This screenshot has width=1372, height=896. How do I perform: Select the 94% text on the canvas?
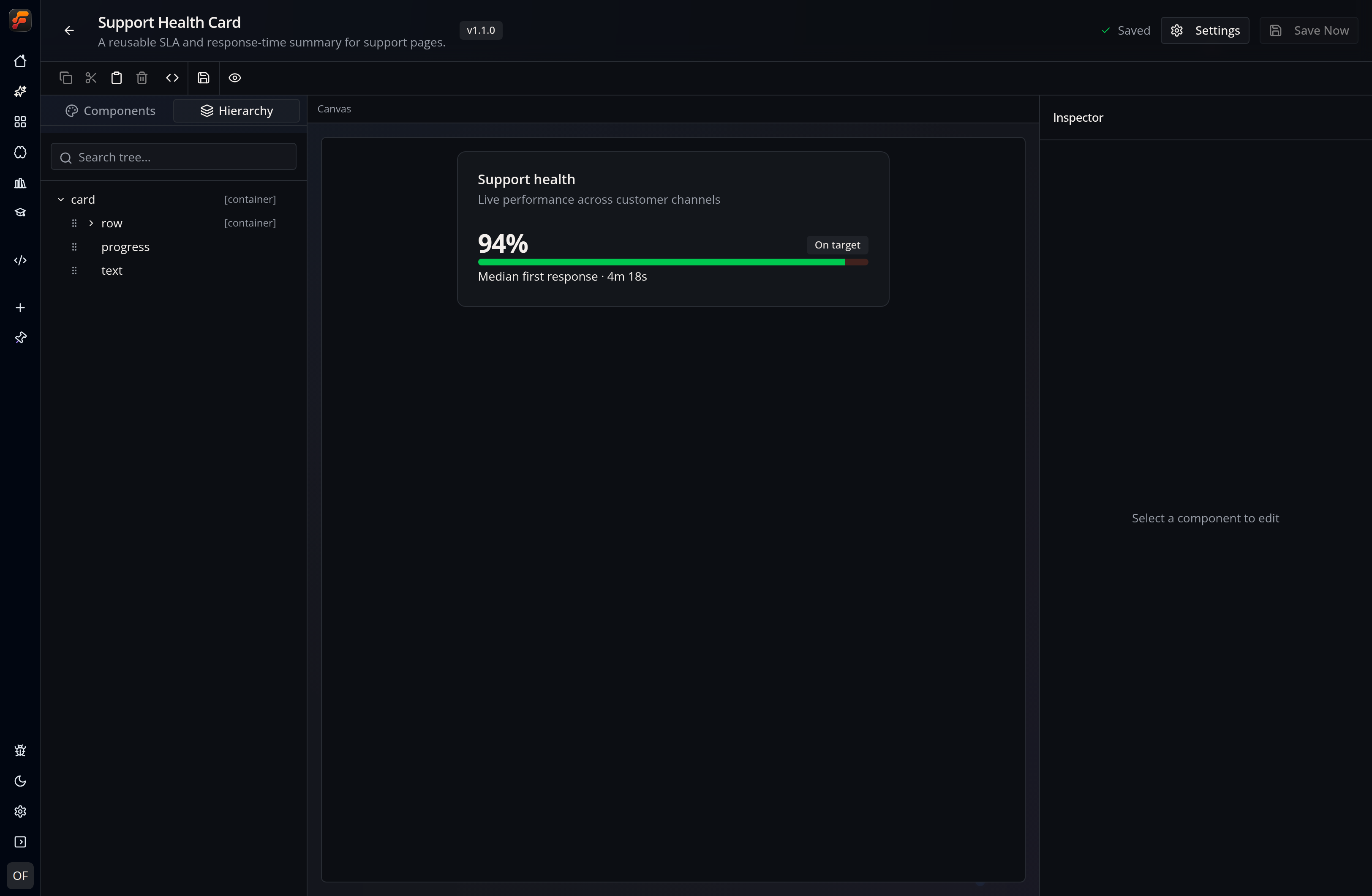coord(503,244)
